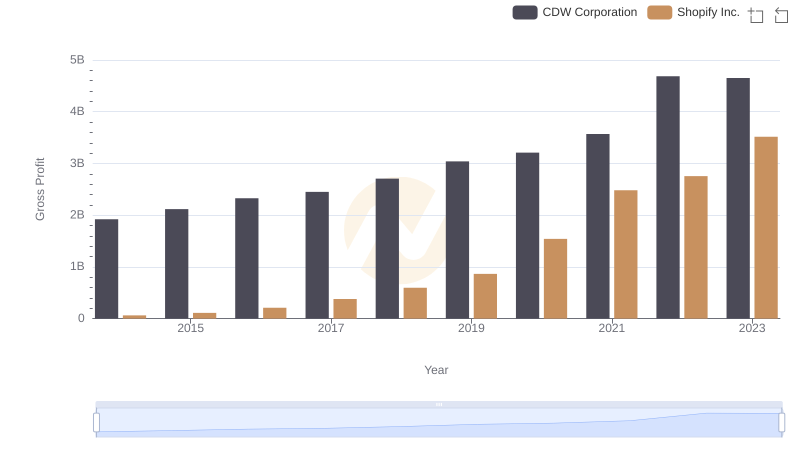
Task: Click the CDW Corporation bar for 2023
Action: tap(738, 198)
